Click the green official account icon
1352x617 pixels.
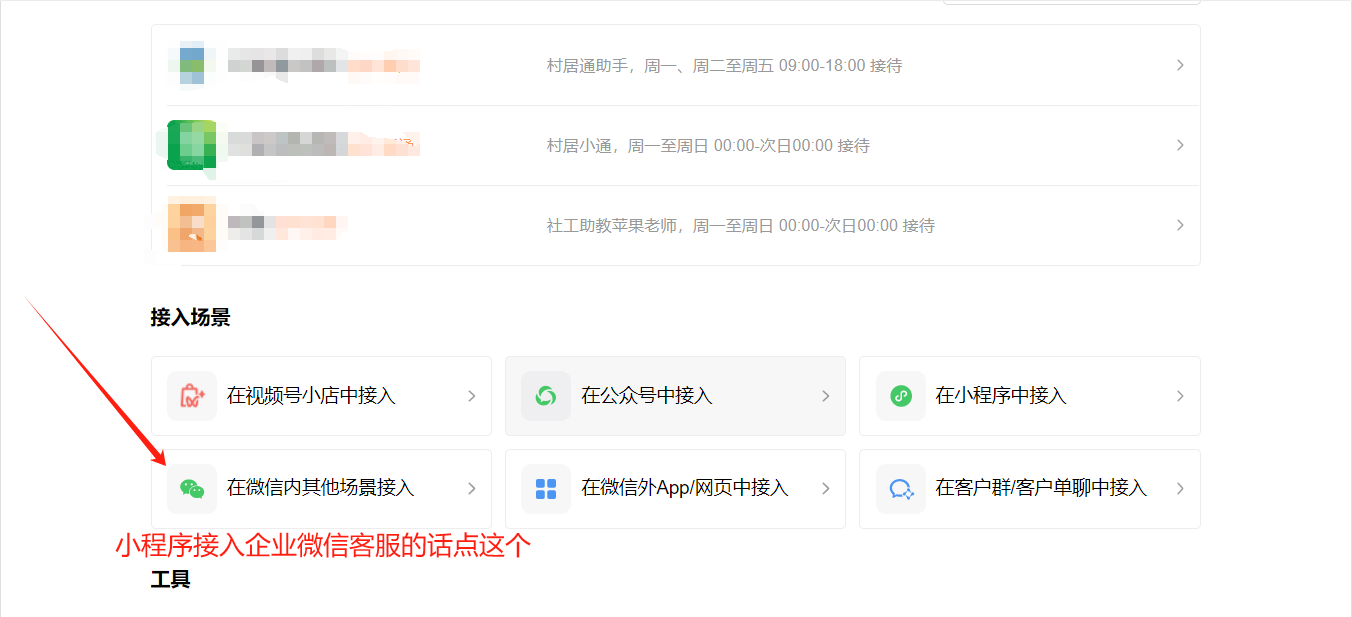pos(546,396)
